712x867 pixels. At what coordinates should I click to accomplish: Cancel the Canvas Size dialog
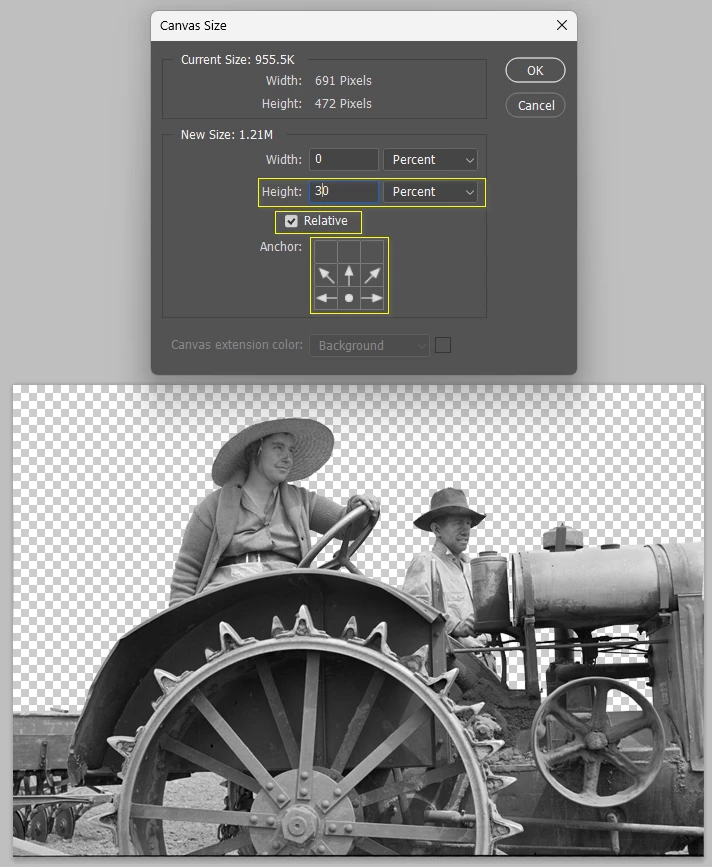click(x=535, y=105)
